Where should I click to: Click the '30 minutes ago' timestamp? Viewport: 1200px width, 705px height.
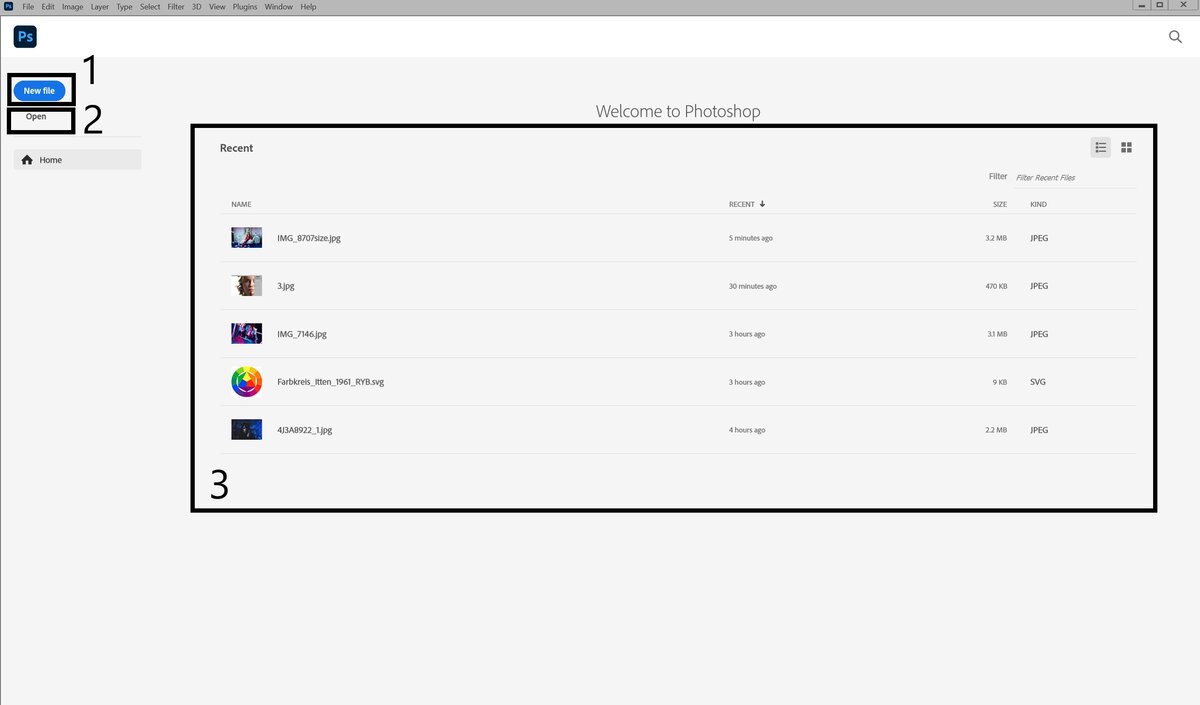753,286
